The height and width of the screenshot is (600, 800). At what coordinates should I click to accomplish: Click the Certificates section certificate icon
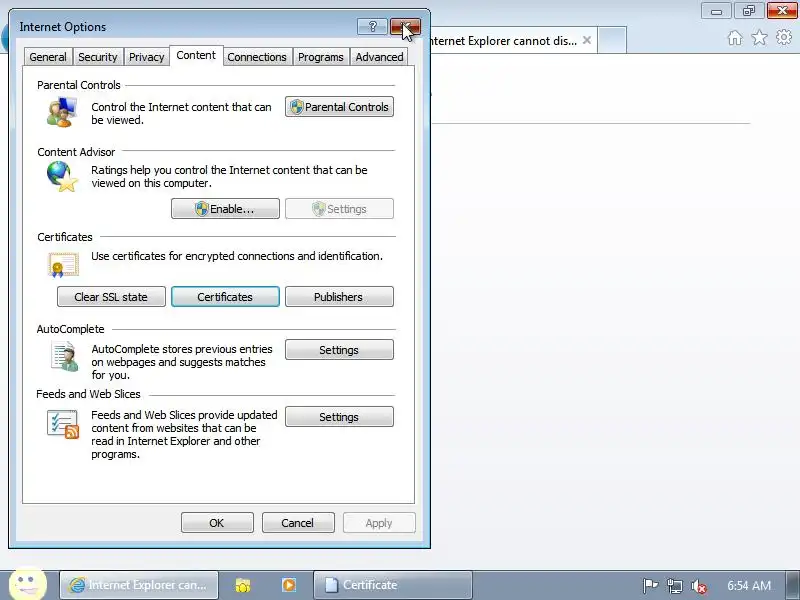coord(63,264)
